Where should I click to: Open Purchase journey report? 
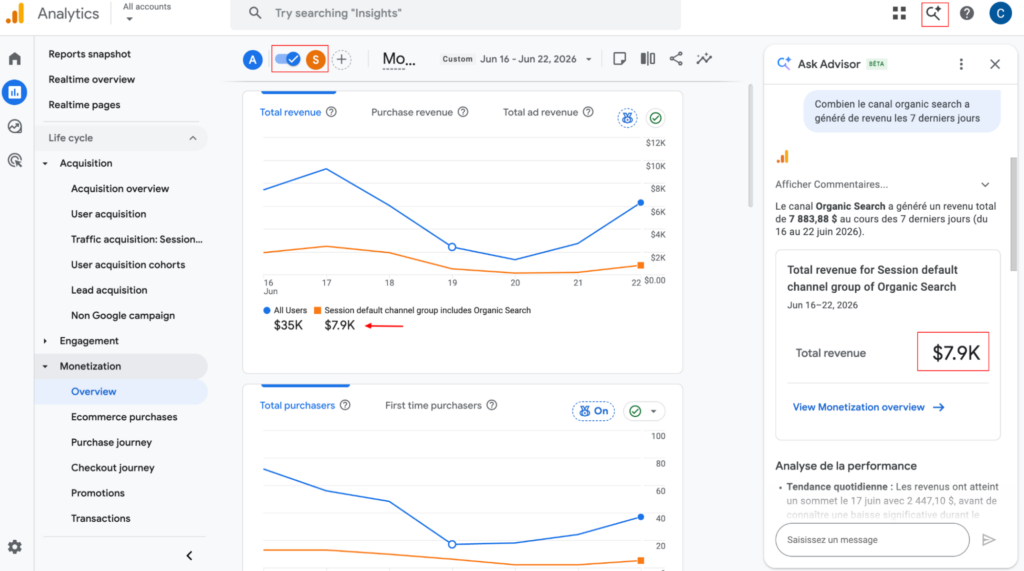[111, 442]
